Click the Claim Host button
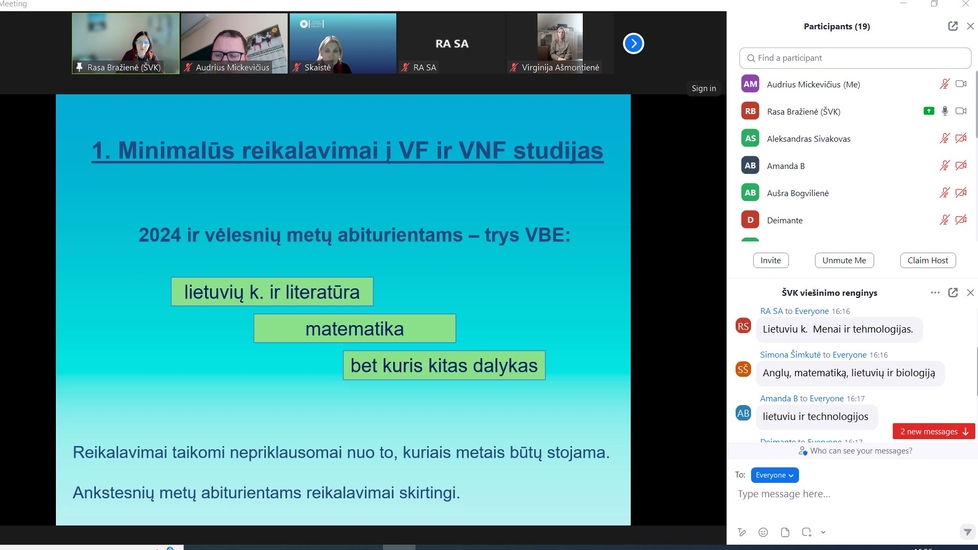This screenshot has width=978, height=550. 927,260
